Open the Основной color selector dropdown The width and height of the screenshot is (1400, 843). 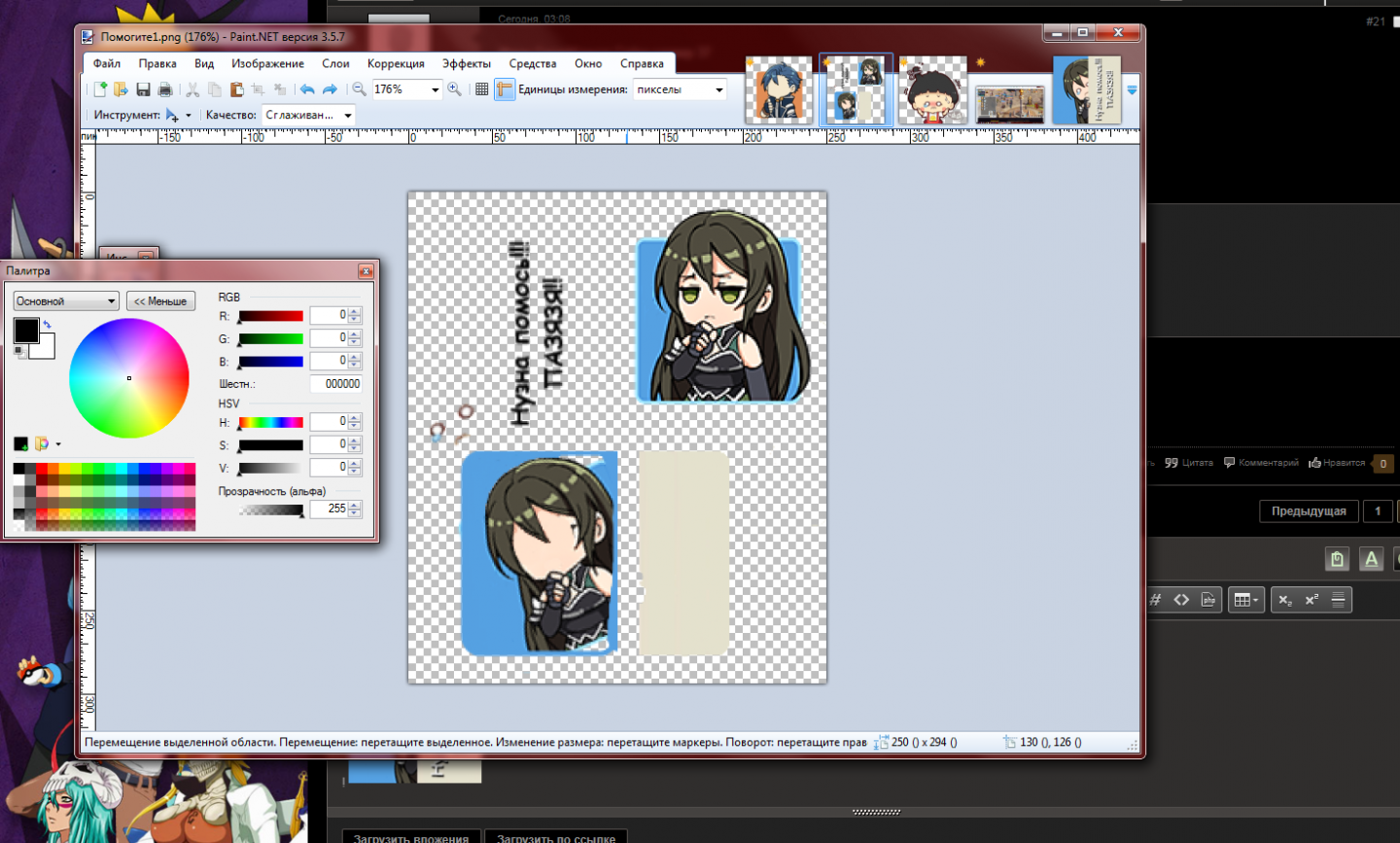click(66, 301)
